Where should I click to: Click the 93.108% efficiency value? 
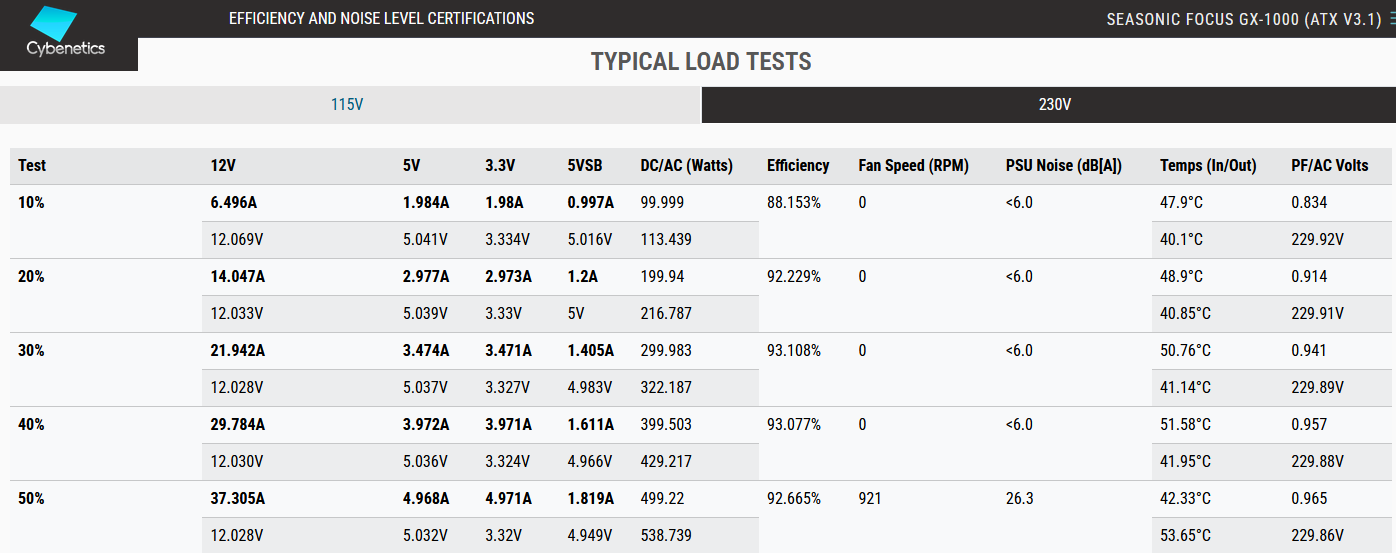click(x=794, y=351)
